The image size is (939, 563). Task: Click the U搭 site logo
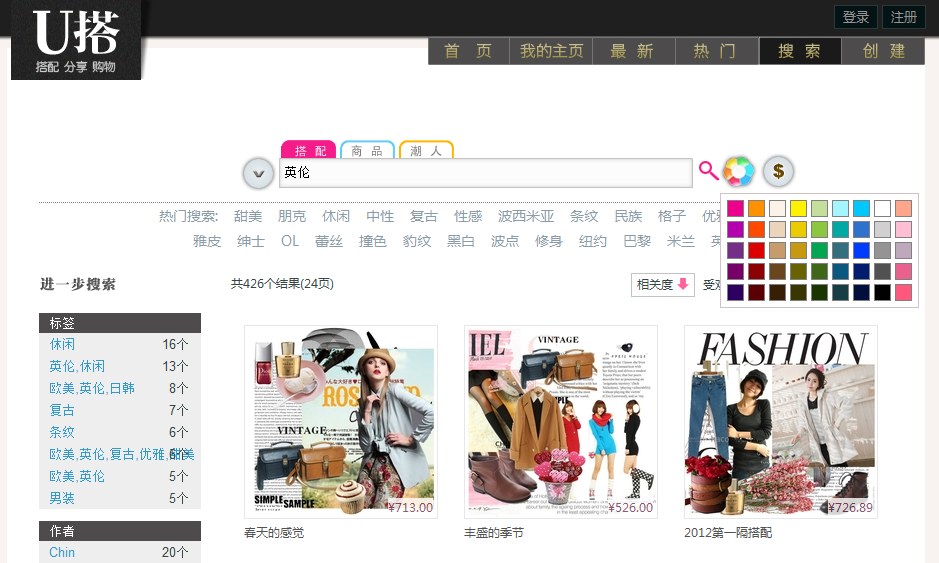click(x=77, y=40)
